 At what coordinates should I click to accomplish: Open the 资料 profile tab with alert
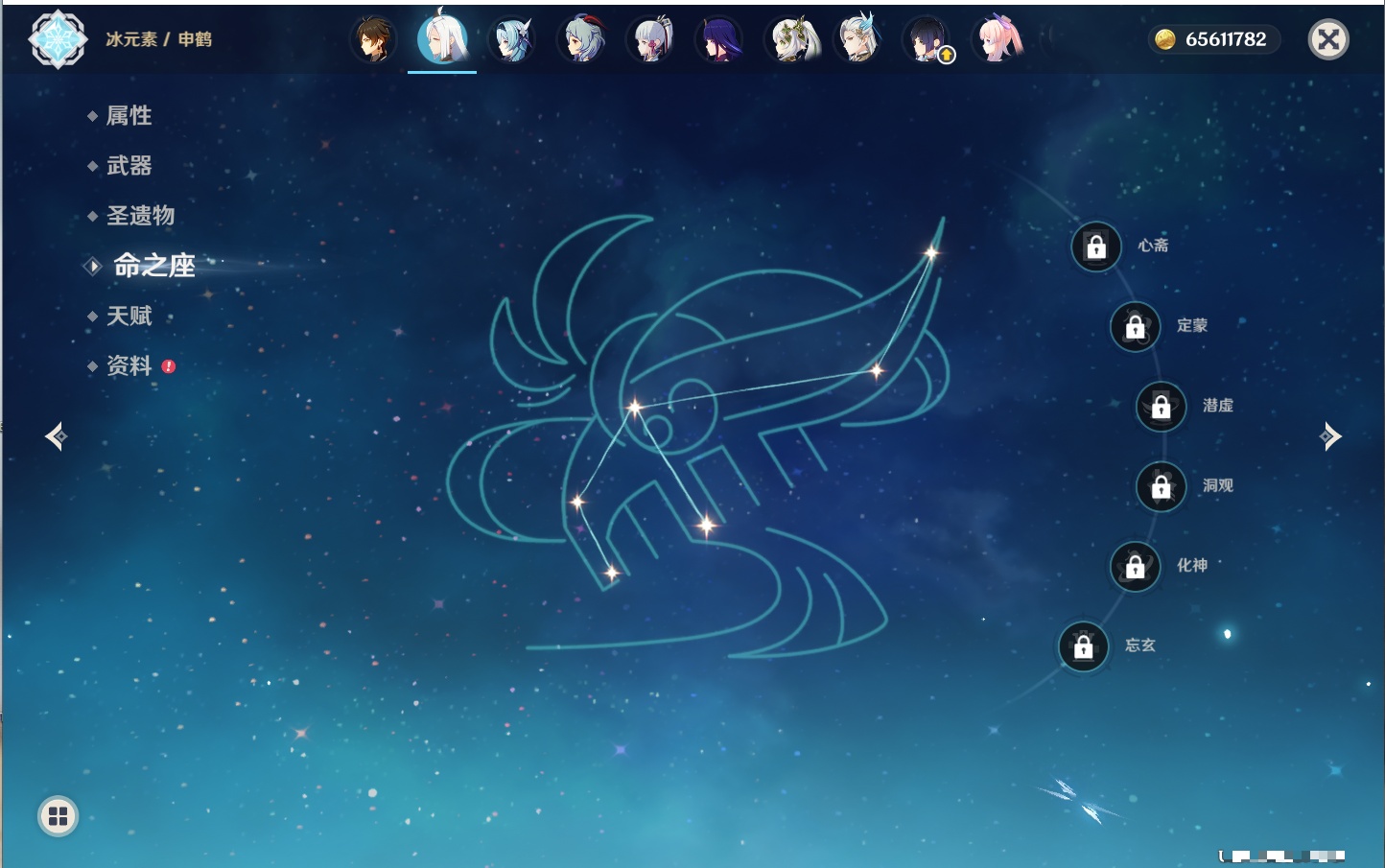pyautogui.click(x=129, y=366)
